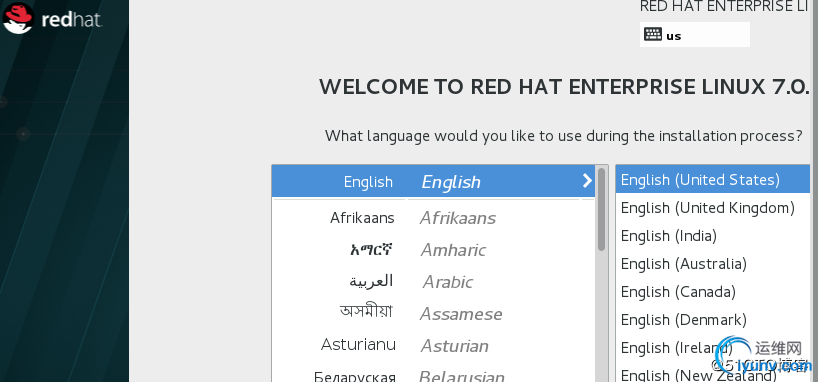The width and height of the screenshot is (818, 382).
Task: Select English (Canada) locale
Action: [x=713, y=292]
